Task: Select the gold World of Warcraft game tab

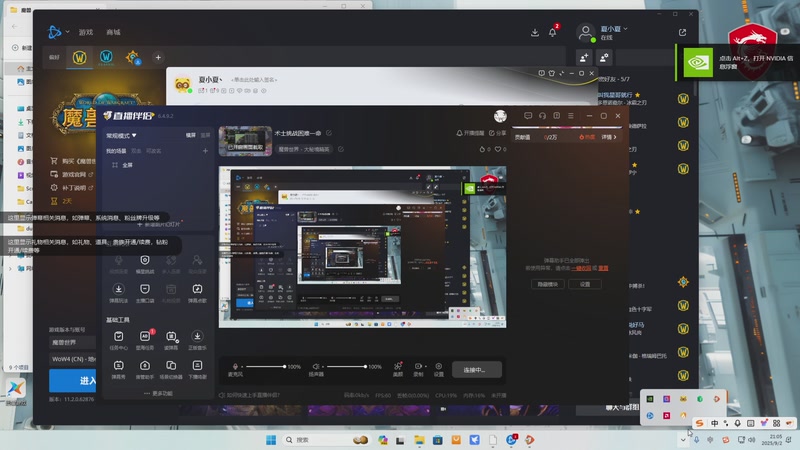Action: [x=79, y=58]
